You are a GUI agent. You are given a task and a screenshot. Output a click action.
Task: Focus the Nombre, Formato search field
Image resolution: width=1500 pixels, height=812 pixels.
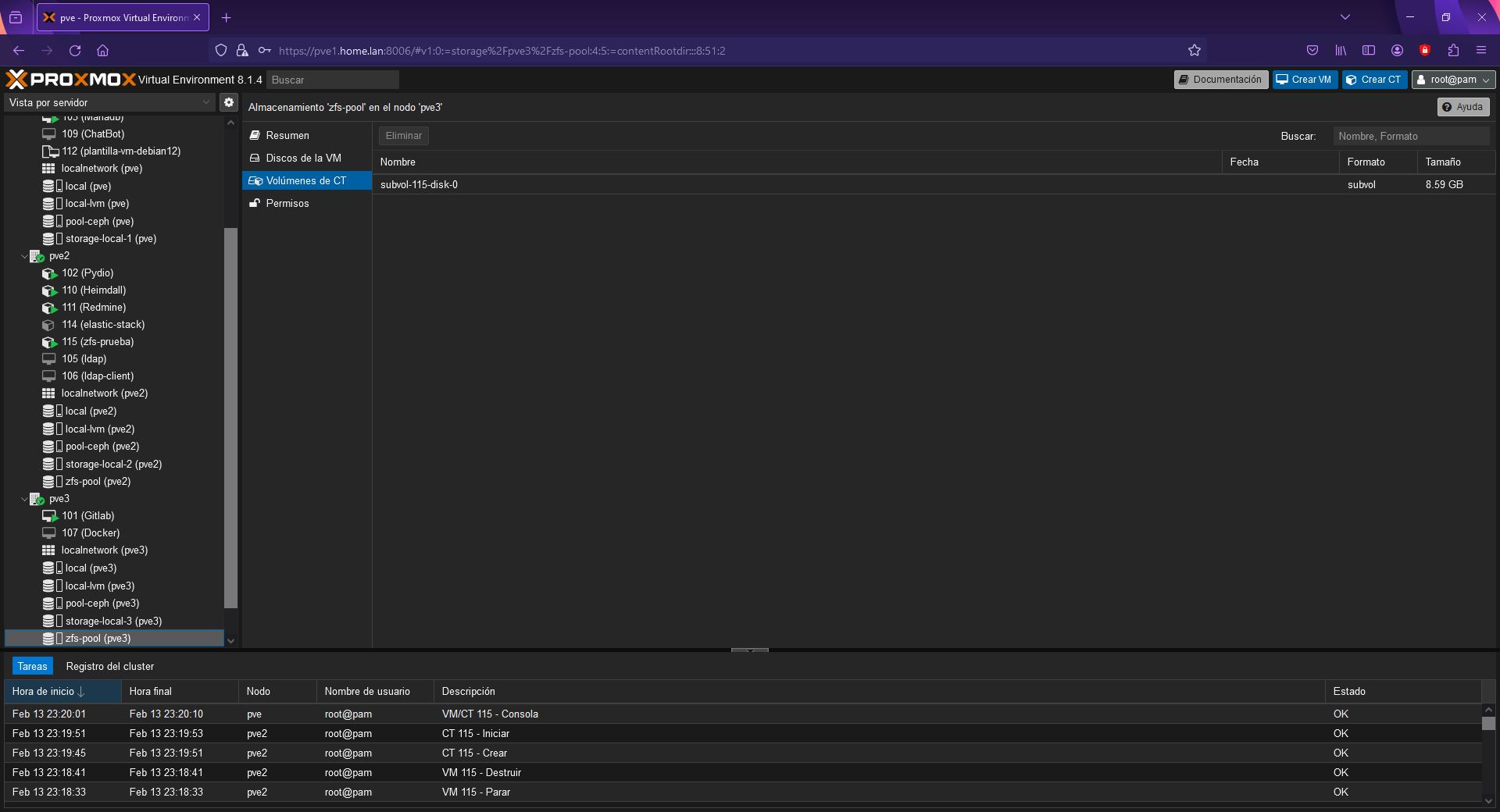1412,136
